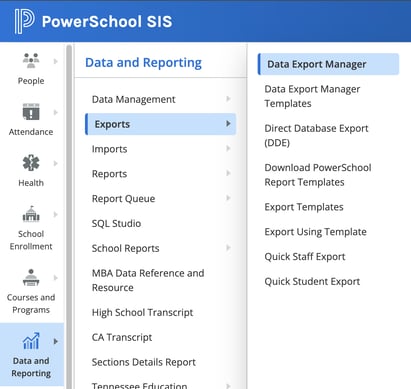Expand the arrow beside Data and Reporting
This screenshot has width=411, height=389.
coord(56,341)
